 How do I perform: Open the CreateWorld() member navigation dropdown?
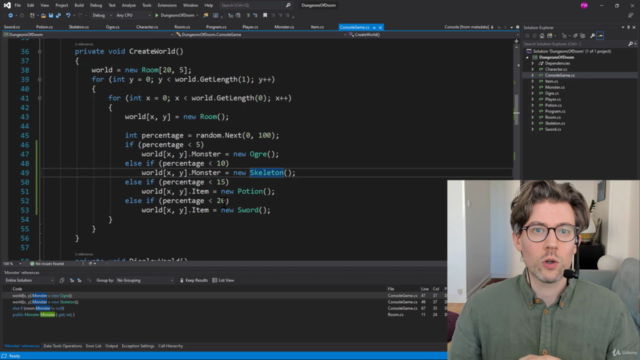tap(432, 35)
